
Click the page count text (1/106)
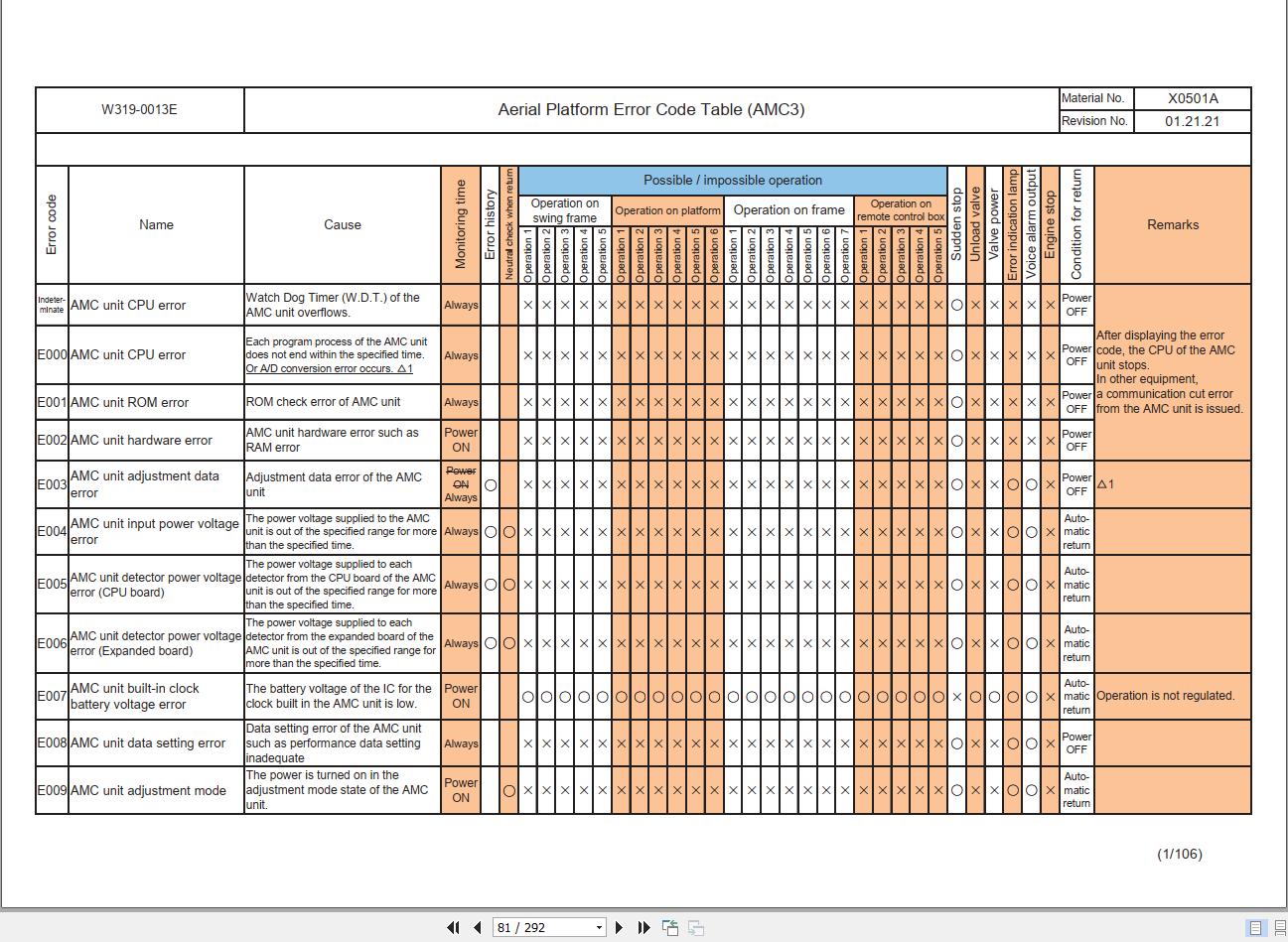1181,853
